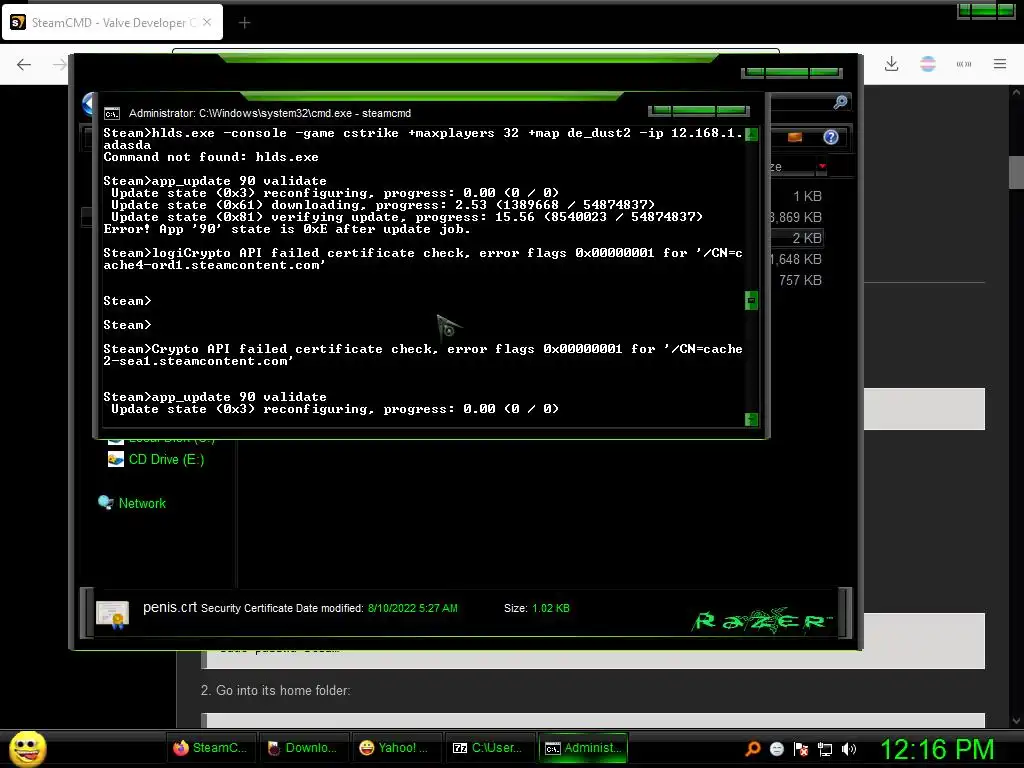This screenshot has width=1024, height=768.
Task: Click the cache2-sea1.steamcontent.com error text
Action: pyautogui.click(x=423, y=355)
